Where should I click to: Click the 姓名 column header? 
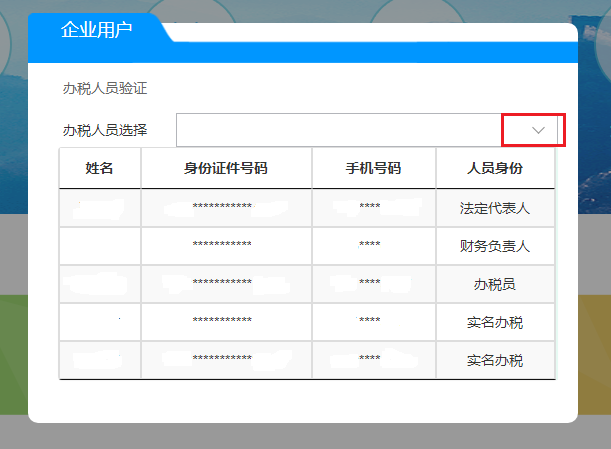point(100,168)
